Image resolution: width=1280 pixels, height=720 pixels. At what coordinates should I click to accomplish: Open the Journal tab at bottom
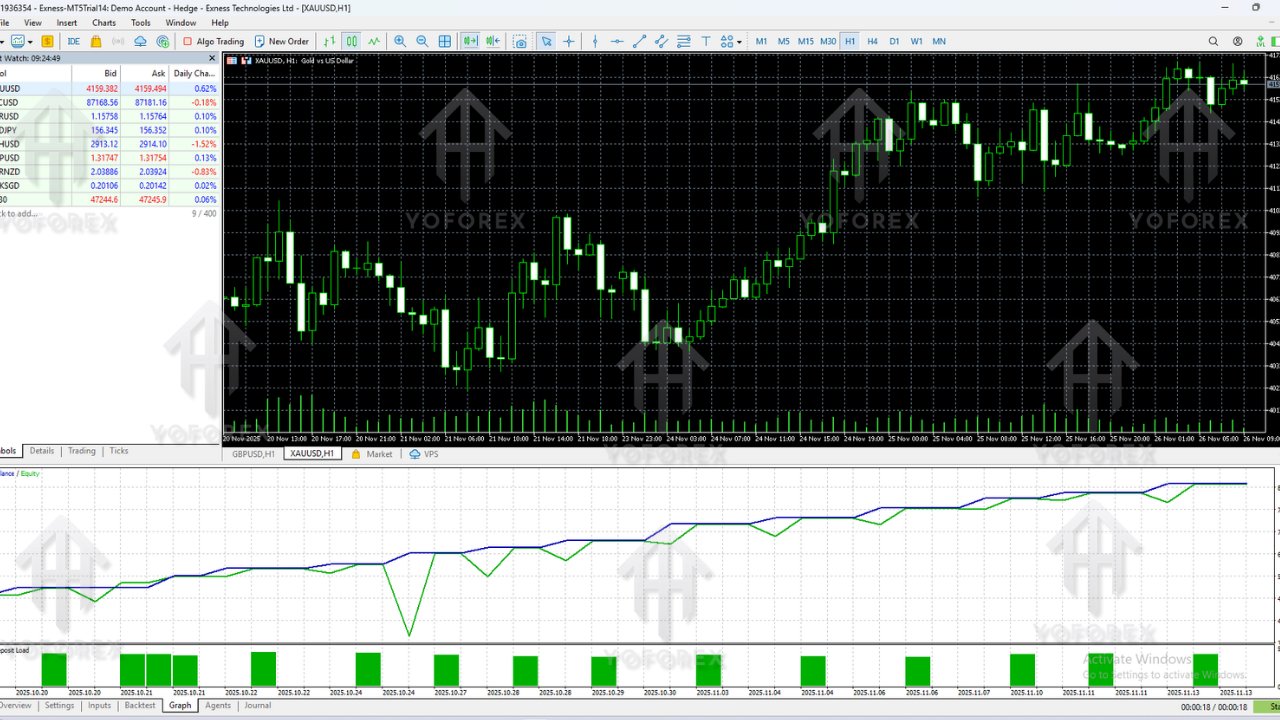[257, 705]
